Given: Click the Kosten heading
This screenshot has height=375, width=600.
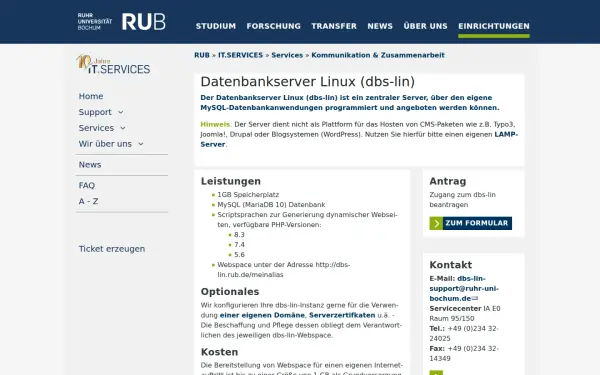Looking at the screenshot, I should (x=219, y=352).
